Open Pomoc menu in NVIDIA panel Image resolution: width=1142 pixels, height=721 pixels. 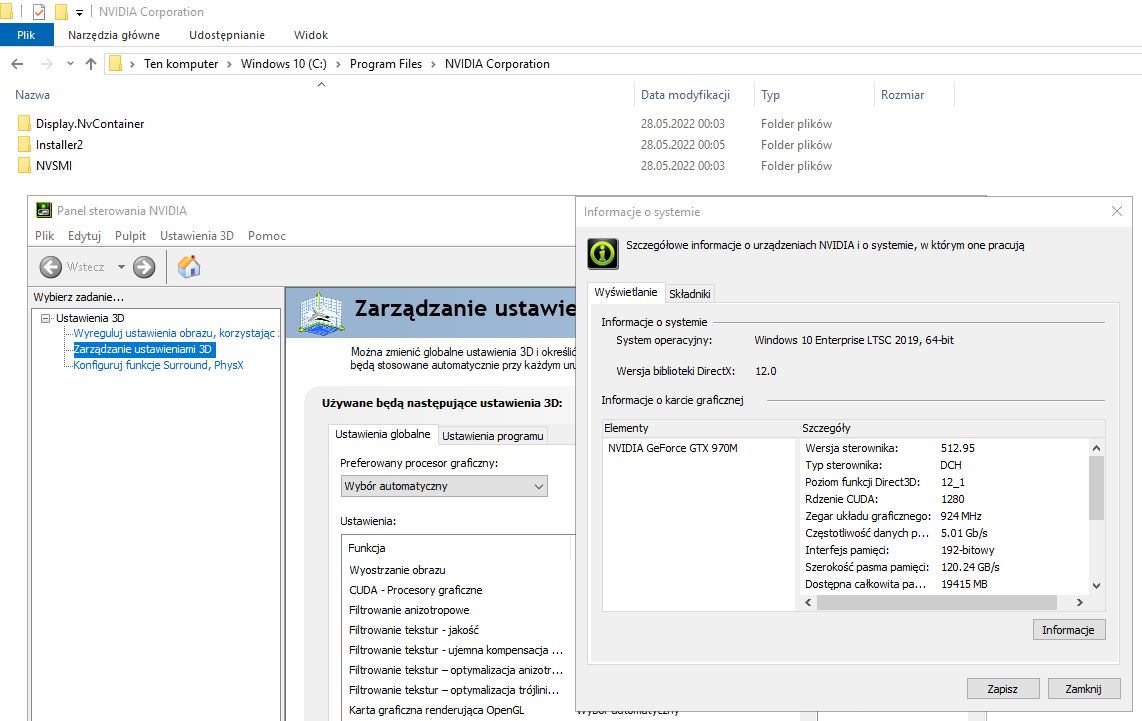tap(267, 236)
